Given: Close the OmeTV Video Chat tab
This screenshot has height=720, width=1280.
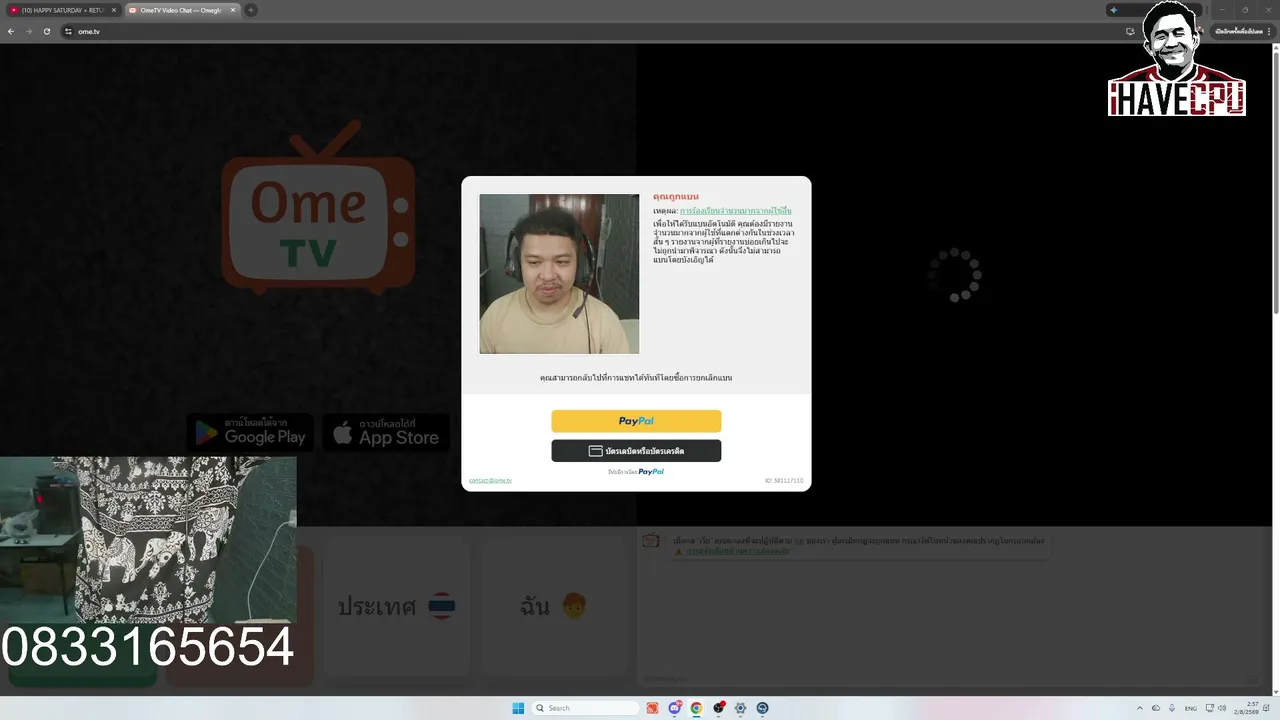Looking at the screenshot, I should pyautogui.click(x=232, y=10).
